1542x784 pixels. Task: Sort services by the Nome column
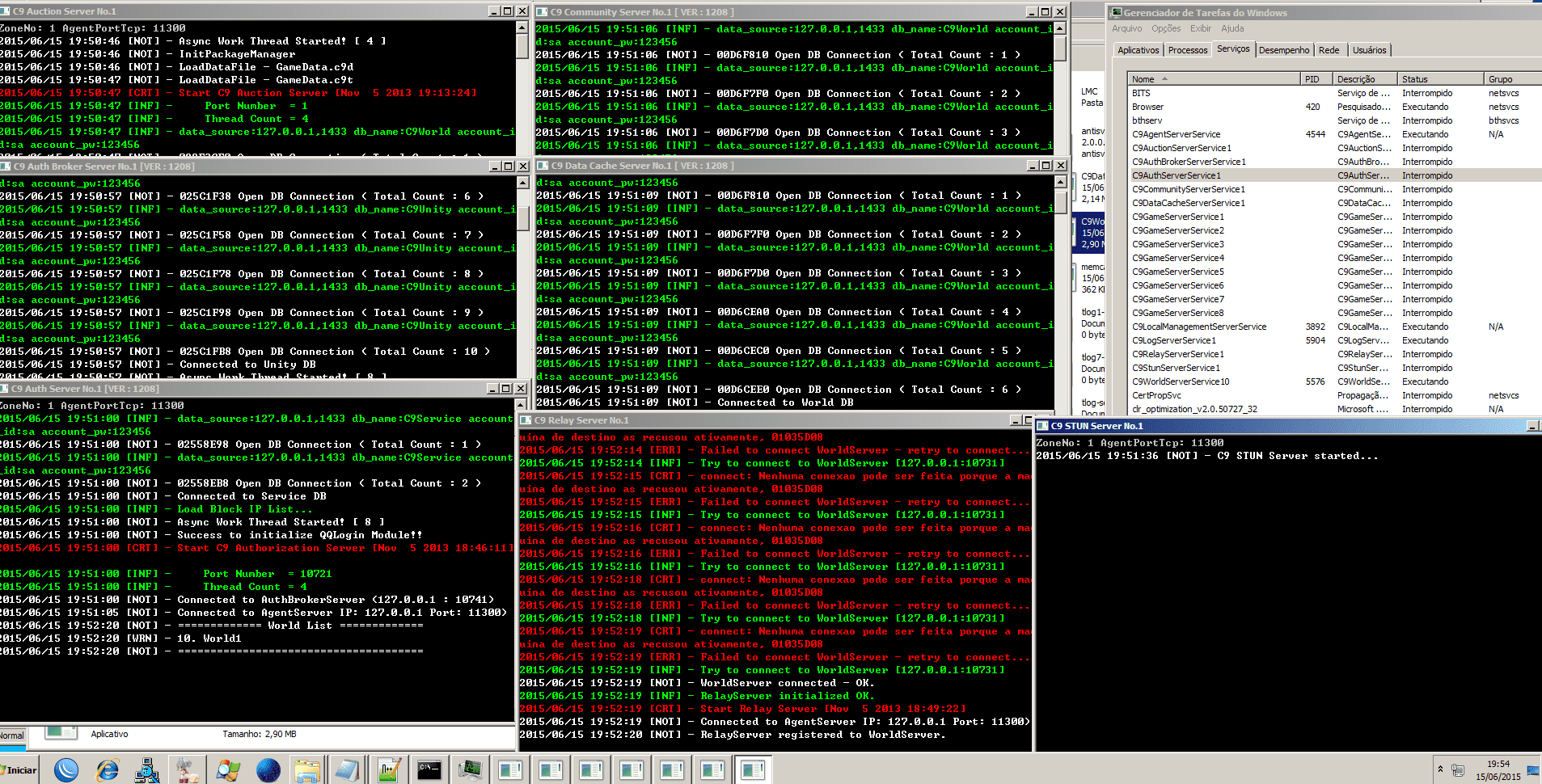pyautogui.click(x=1215, y=79)
